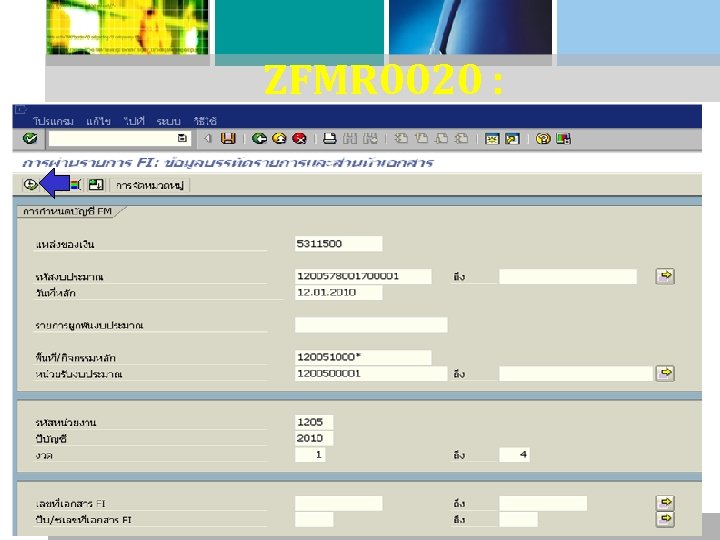Click the budget code 'to' field
The width and height of the screenshot is (720, 540).
(x=568, y=276)
